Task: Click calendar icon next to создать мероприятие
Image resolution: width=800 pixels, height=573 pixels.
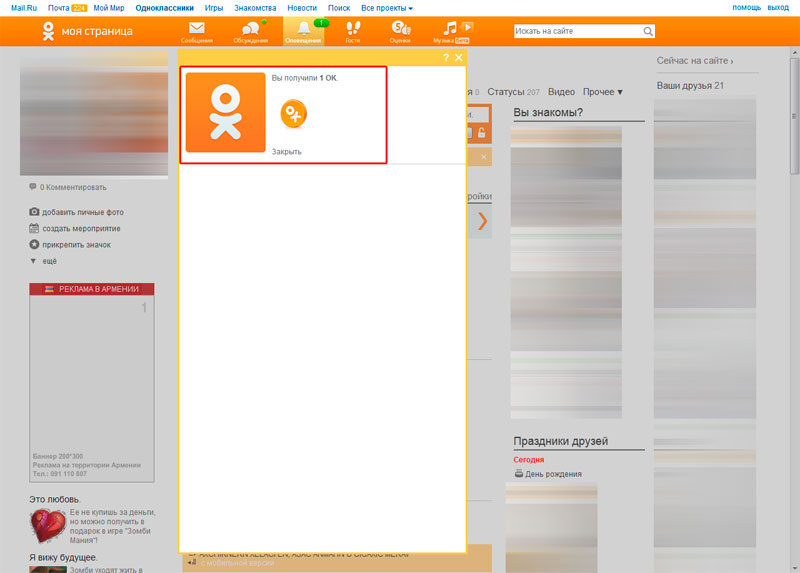Action: (34, 228)
